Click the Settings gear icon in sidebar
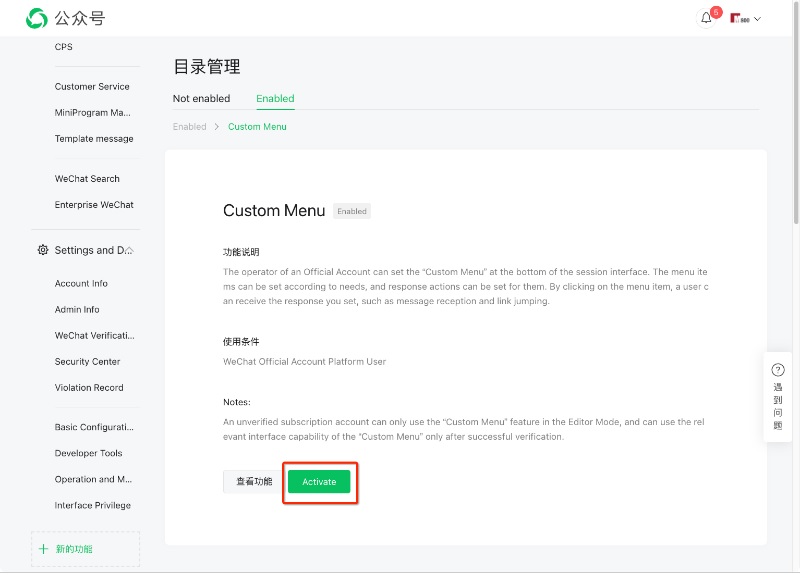Screen dimensions: 800x575 click(42, 250)
